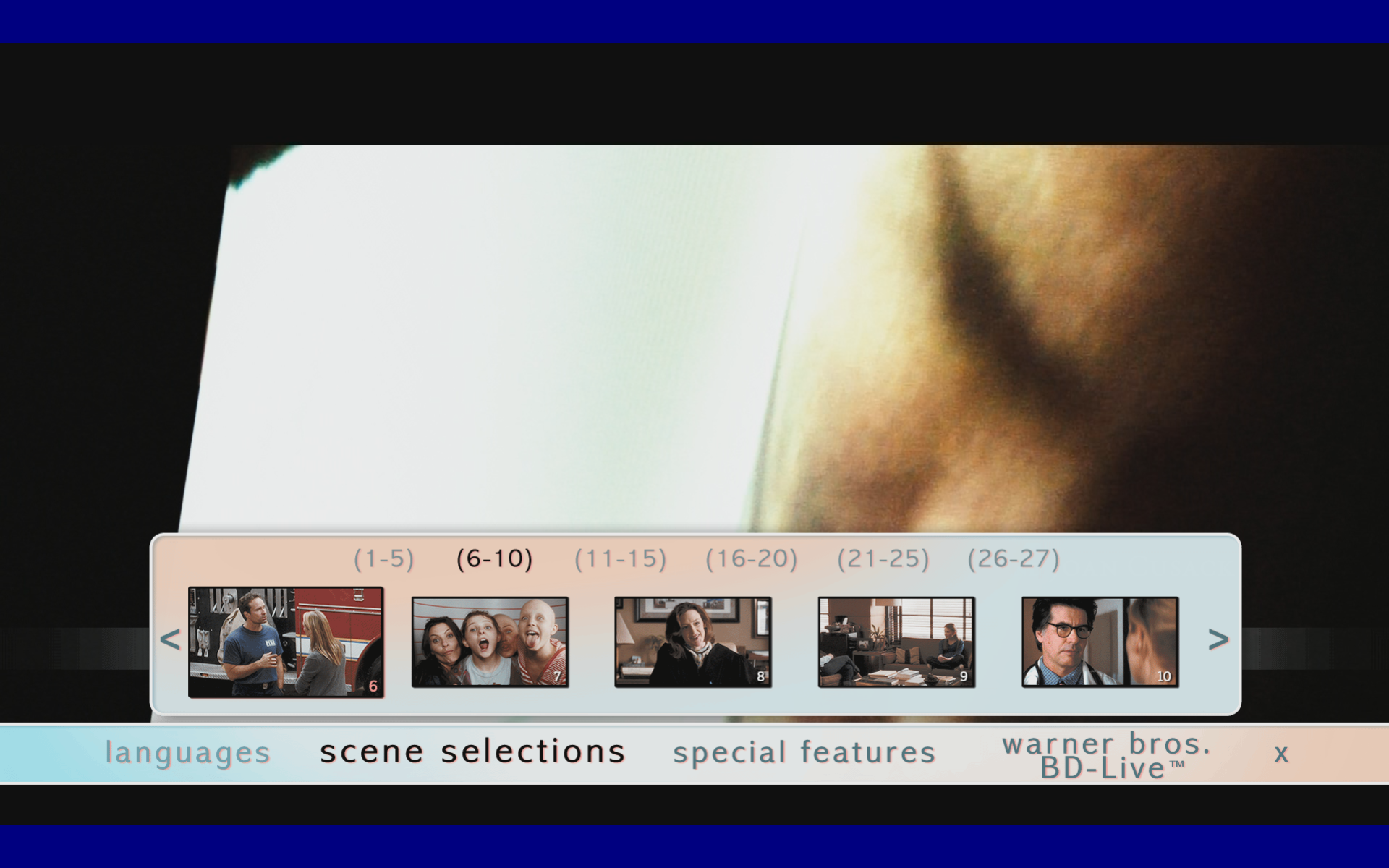Open the special features menu
Screen dimensions: 1389x868
coord(804,753)
